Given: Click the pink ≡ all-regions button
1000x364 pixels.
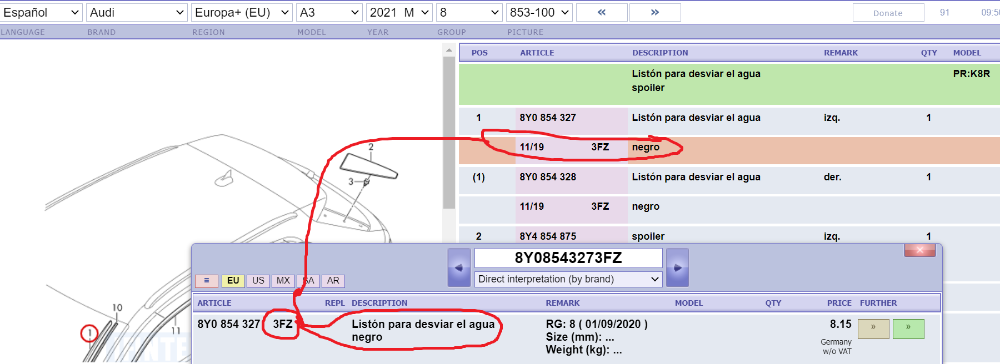Looking at the screenshot, I should pyautogui.click(x=207, y=280).
